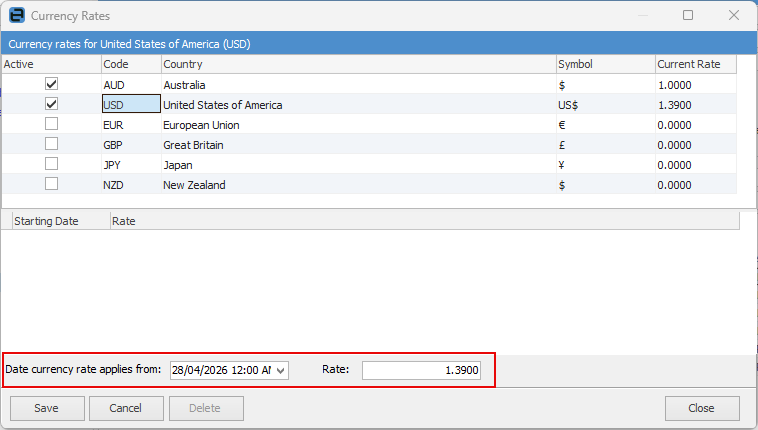Open the date currency rate applies from dropdown
Image resolution: width=758 pixels, height=430 pixels.
[x=280, y=371]
